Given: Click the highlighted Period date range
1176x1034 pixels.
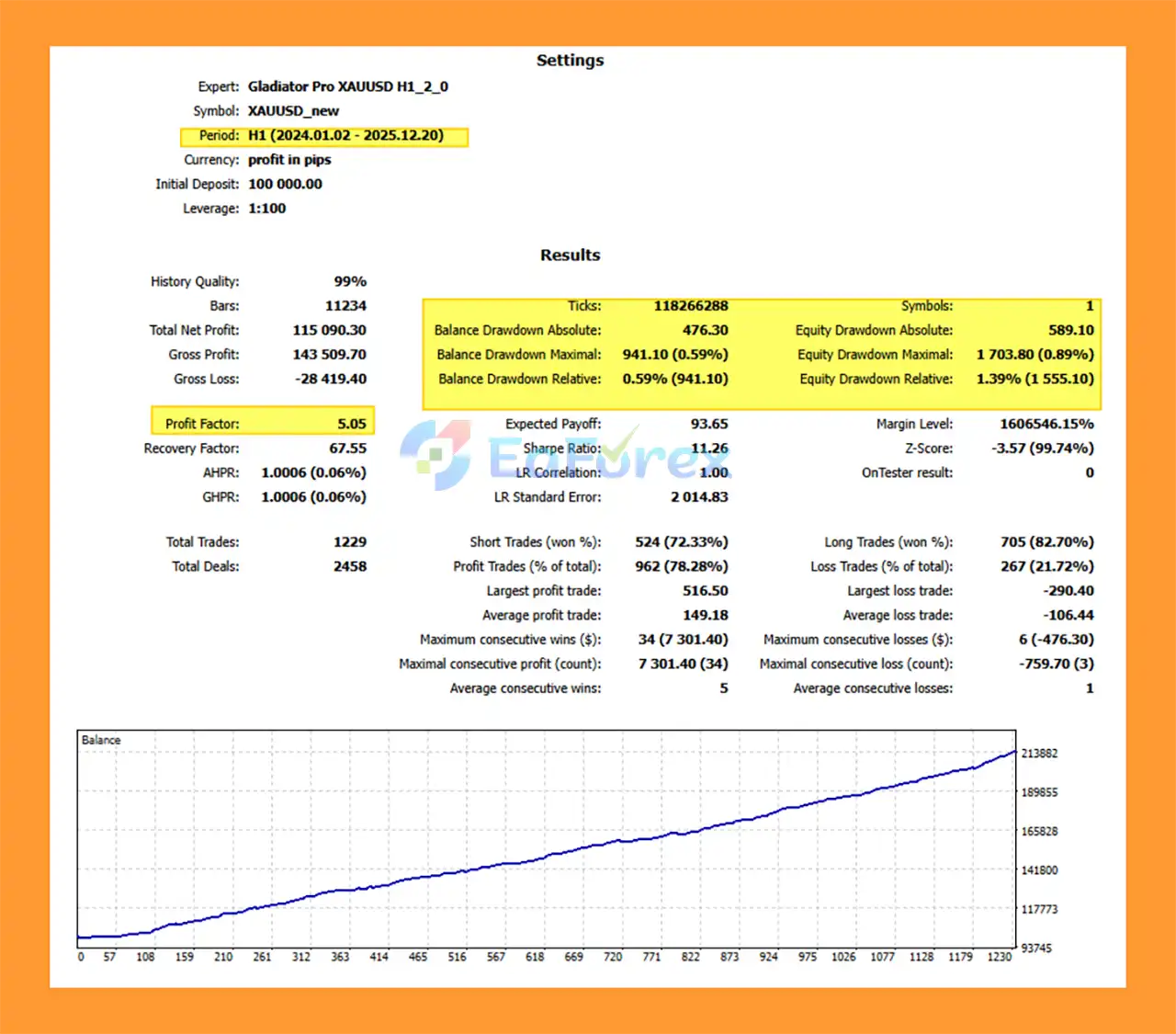Looking at the screenshot, I should point(345,135).
